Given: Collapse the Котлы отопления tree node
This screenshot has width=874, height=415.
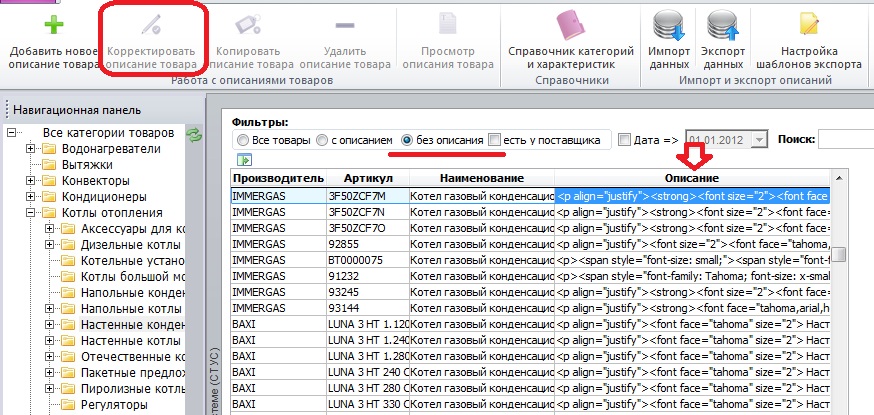Looking at the screenshot, I should point(30,213).
